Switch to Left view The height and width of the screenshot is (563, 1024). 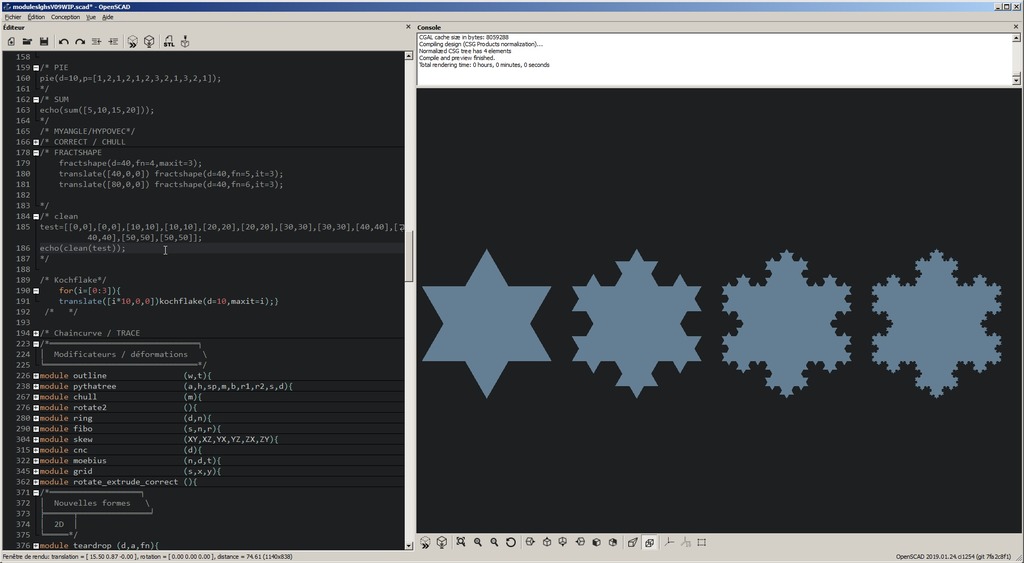(x=580, y=542)
